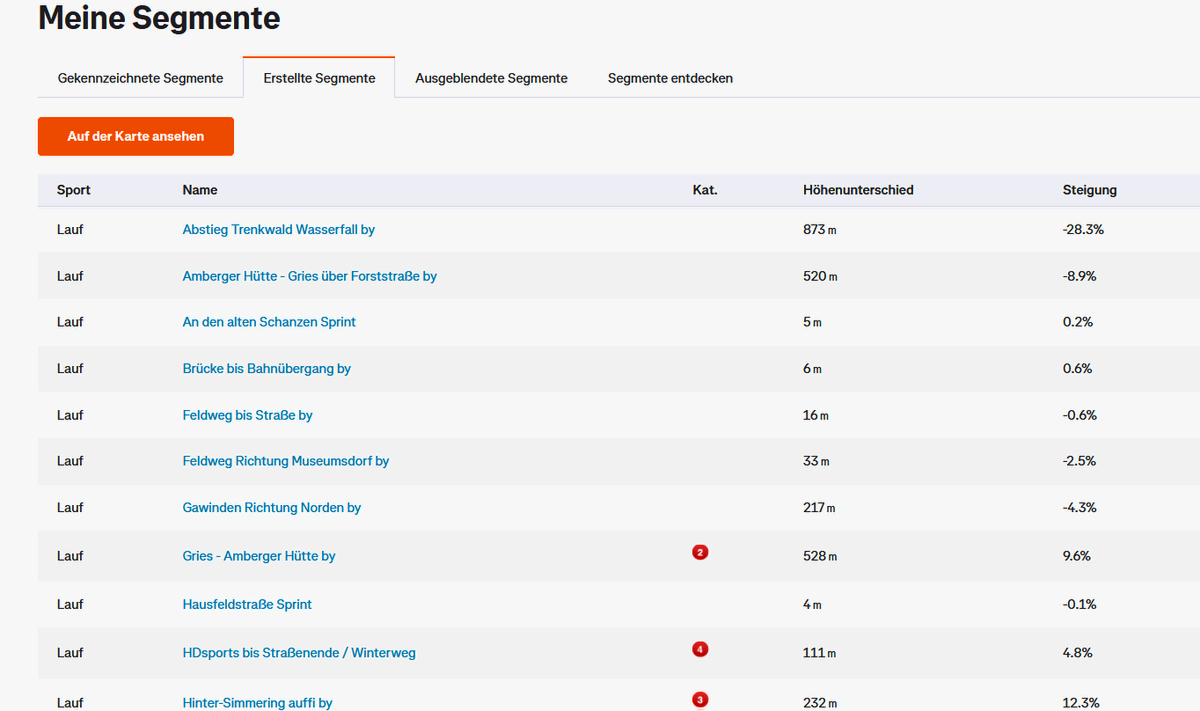The width and height of the screenshot is (1200, 711).
Task: Open HDsports bis Straßenende / Winterweg
Action: [298, 652]
